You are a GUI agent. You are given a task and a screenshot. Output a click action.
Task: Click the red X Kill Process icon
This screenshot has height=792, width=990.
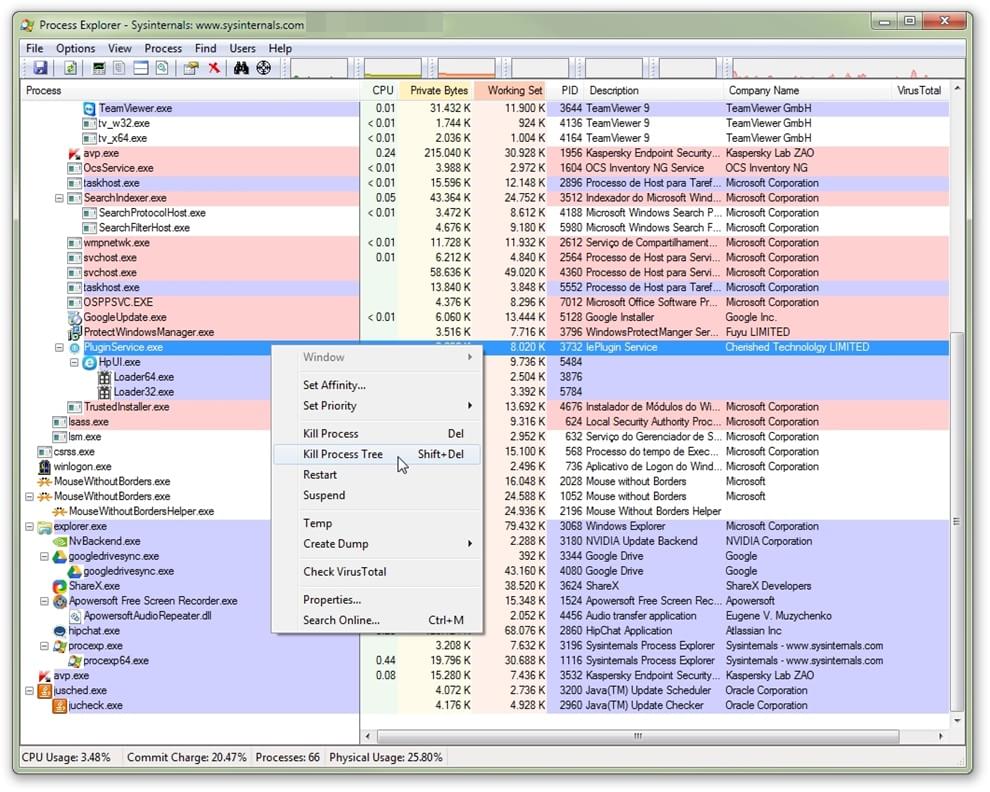[214, 68]
